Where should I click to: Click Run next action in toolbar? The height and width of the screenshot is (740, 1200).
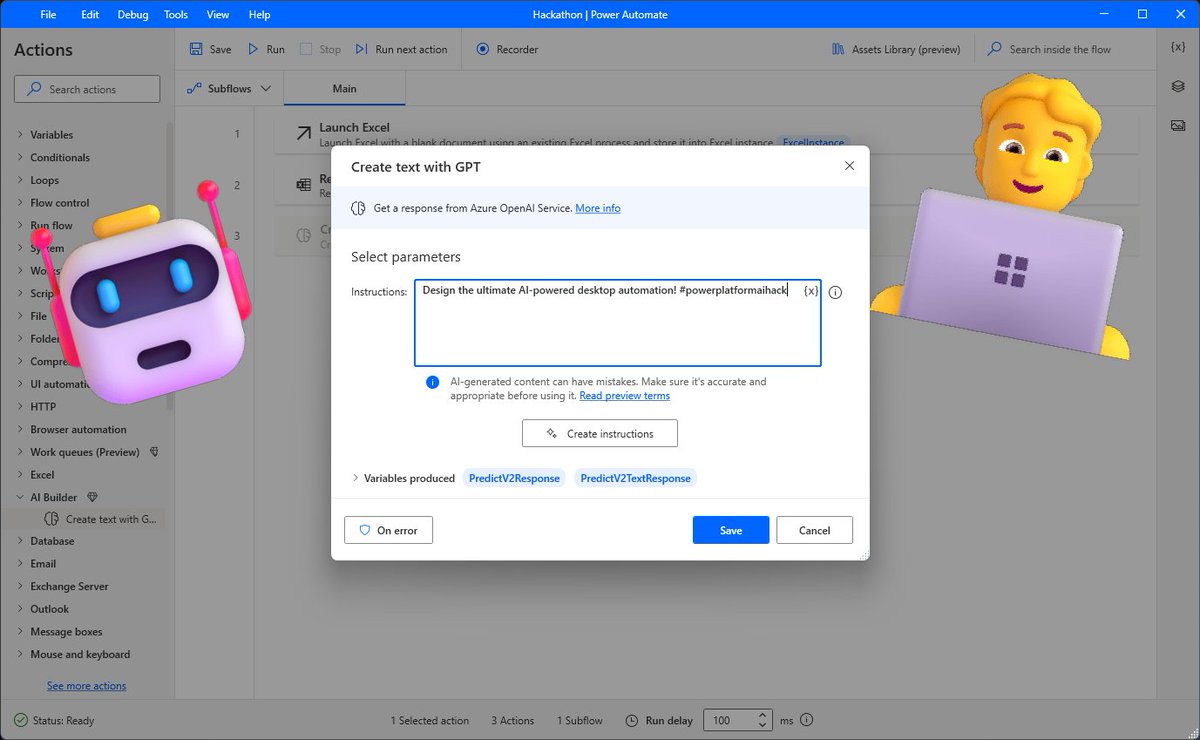[x=401, y=49]
